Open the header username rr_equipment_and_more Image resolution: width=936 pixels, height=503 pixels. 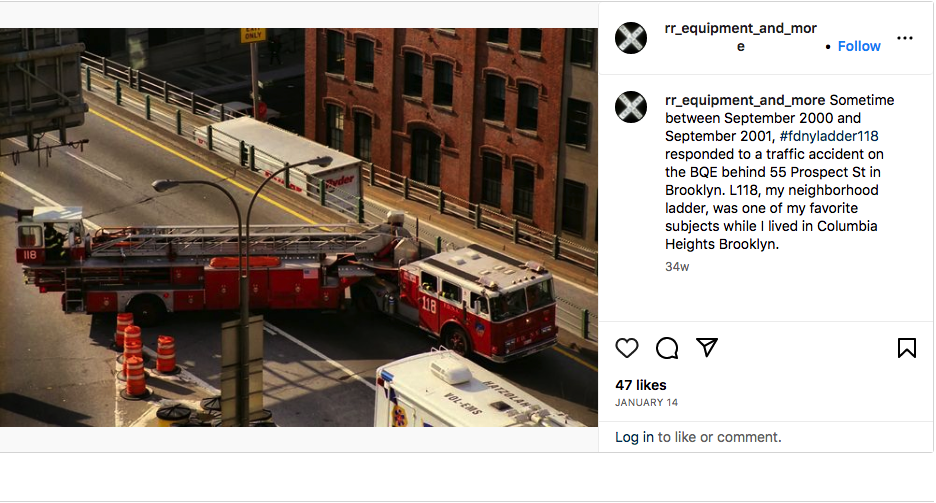740,37
